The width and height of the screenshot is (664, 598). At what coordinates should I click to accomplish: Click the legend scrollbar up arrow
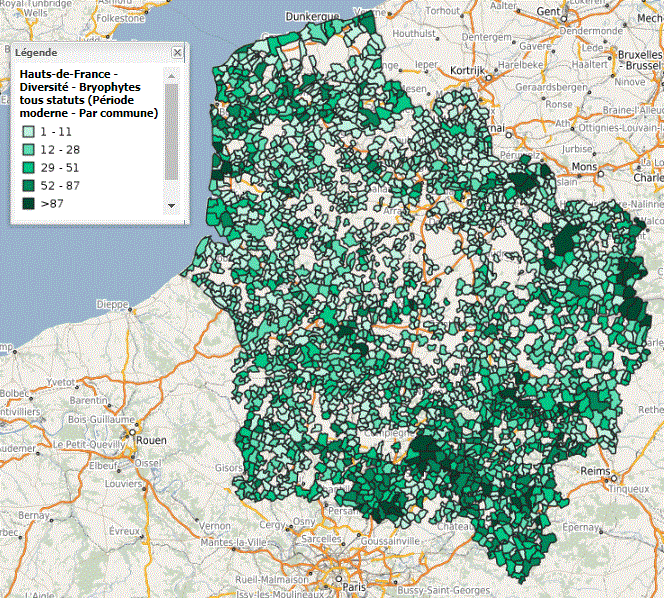point(171,77)
